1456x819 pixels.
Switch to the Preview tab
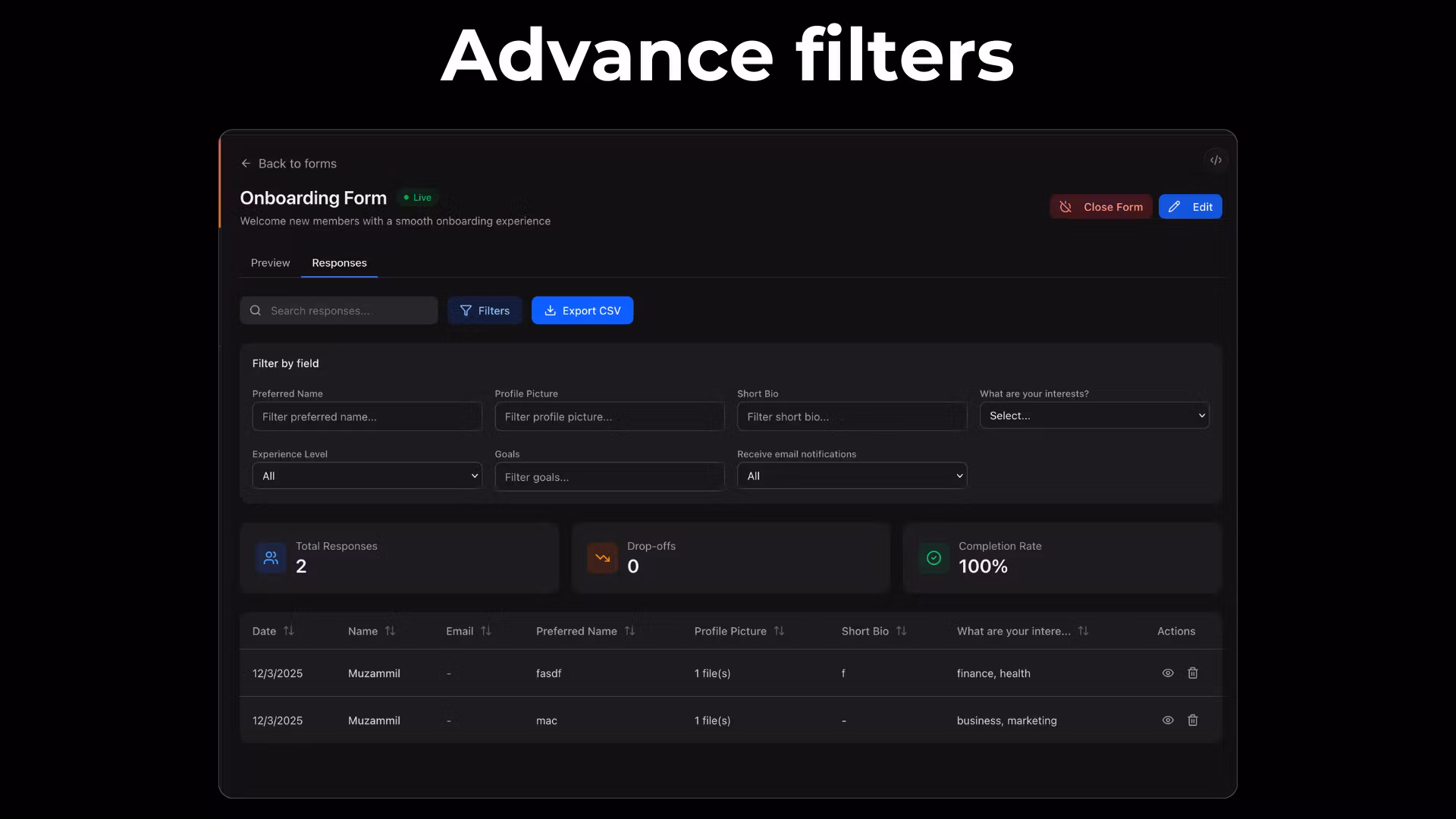pos(270,262)
